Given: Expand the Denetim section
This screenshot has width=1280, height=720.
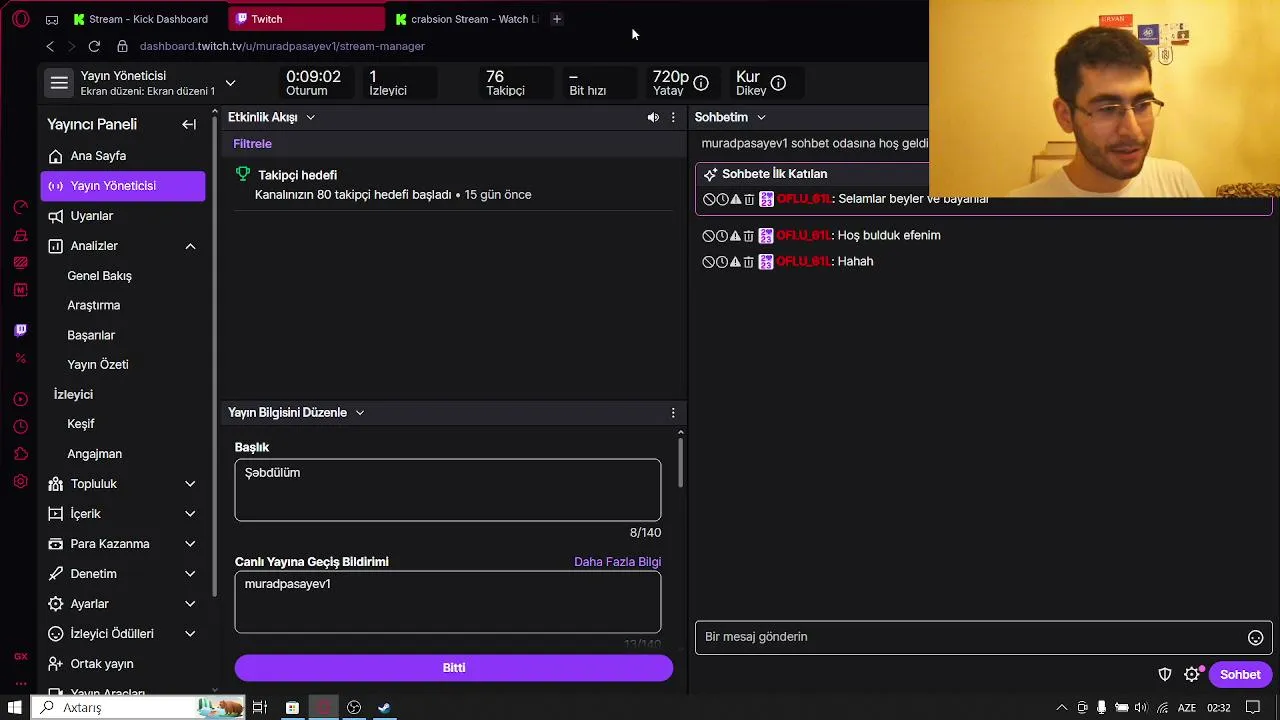Looking at the screenshot, I should tap(190, 574).
